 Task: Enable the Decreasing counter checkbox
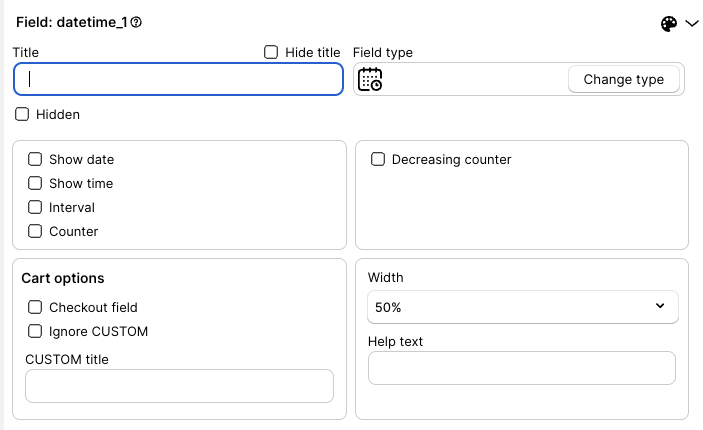tap(378, 159)
